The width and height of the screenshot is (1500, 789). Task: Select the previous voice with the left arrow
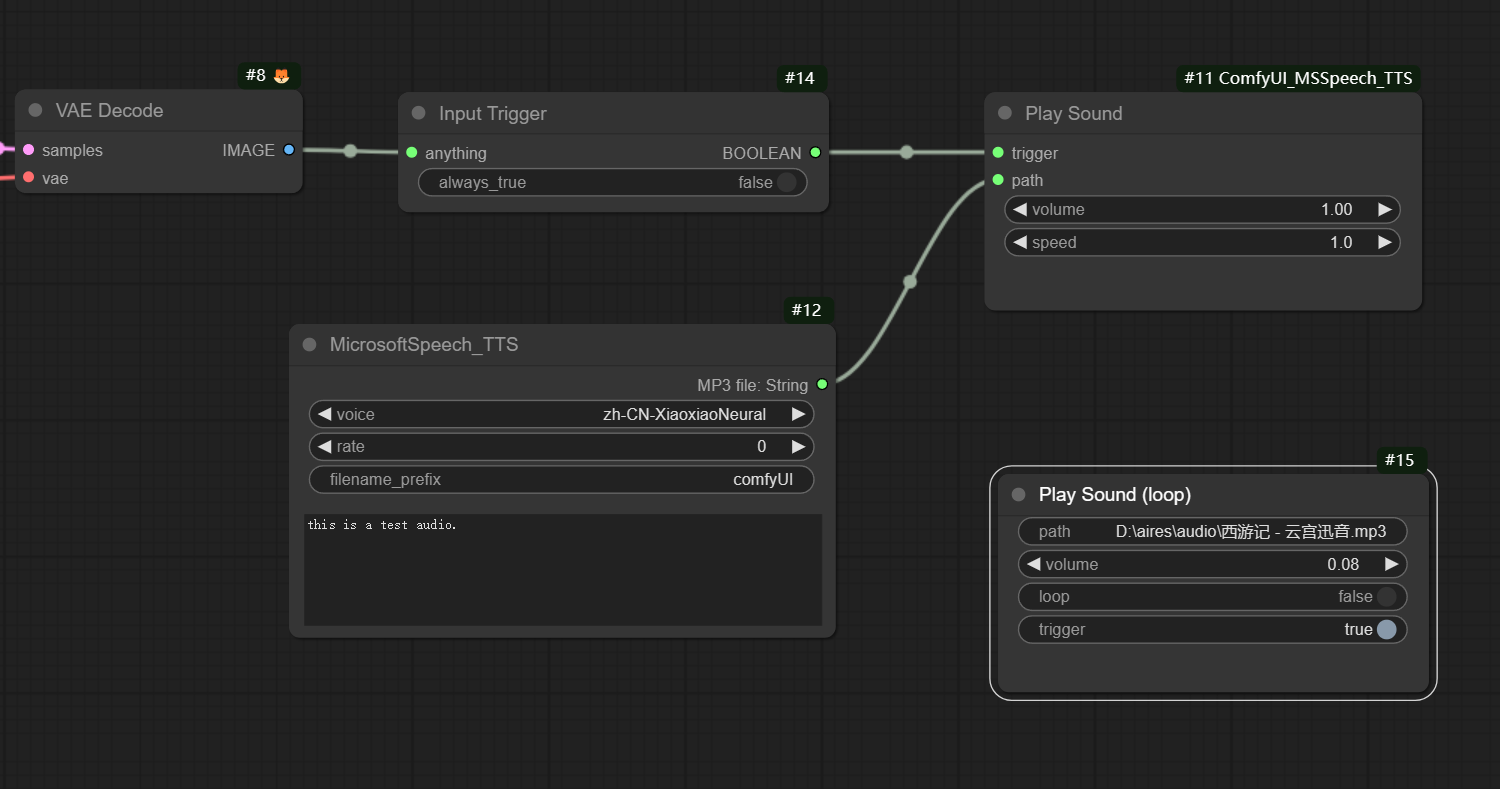coord(324,414)
